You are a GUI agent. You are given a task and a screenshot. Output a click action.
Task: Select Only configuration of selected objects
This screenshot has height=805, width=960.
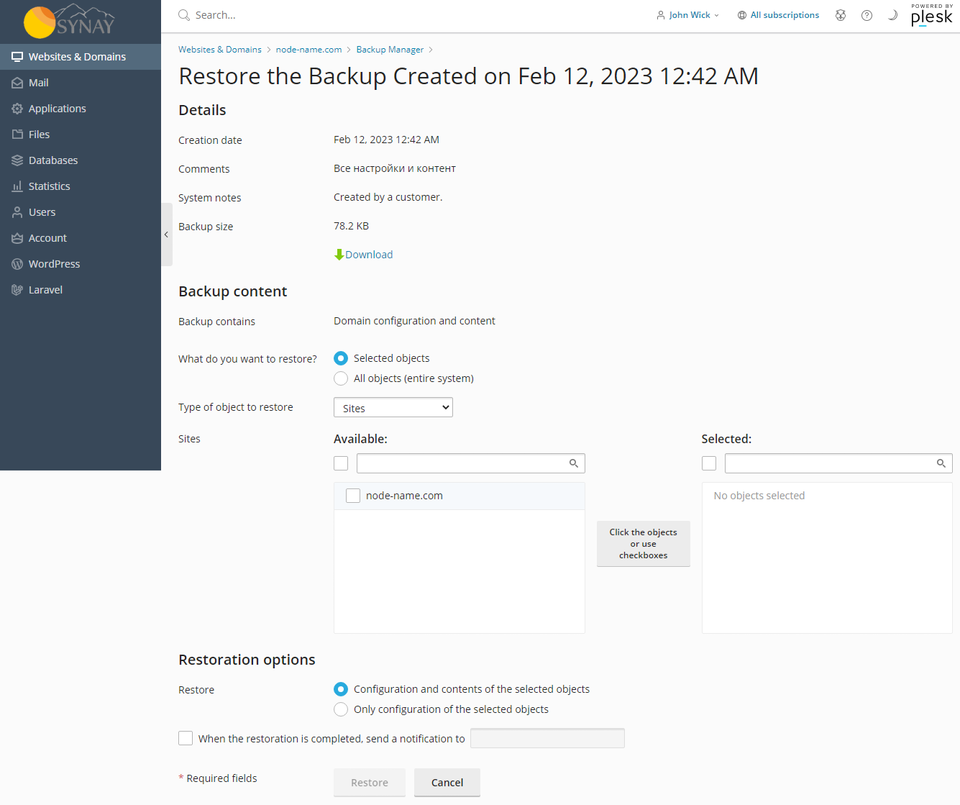(x=341, y=710)
